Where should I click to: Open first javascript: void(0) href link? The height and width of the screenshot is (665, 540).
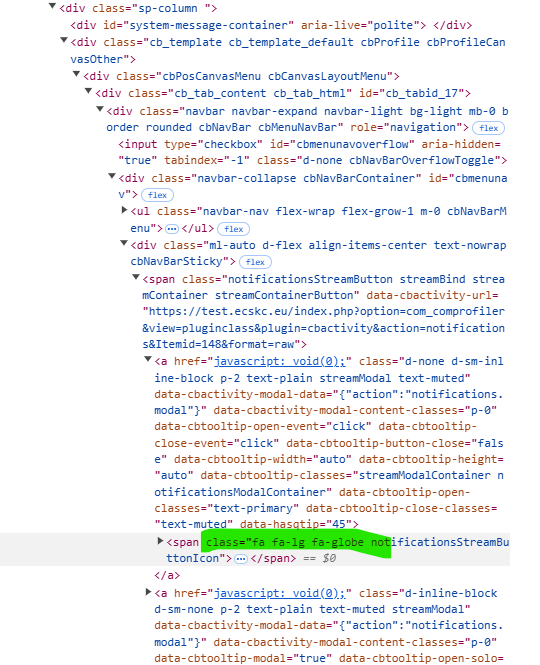point(280,361)
